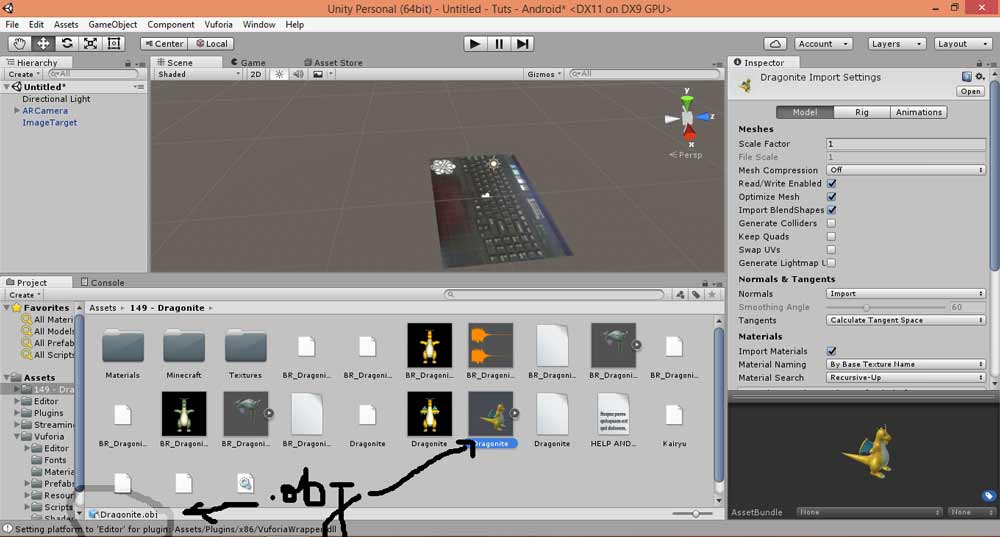1000x537 pixels.
Task: Click the Scale Factor input field
Action: pyautogui.click(x=906, y=143)
